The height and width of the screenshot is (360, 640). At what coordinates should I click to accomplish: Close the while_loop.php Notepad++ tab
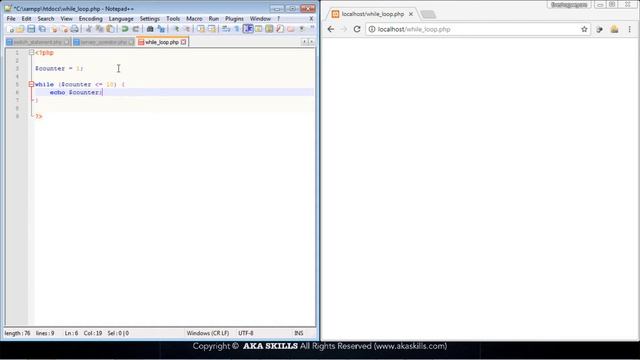click(184, 42)
